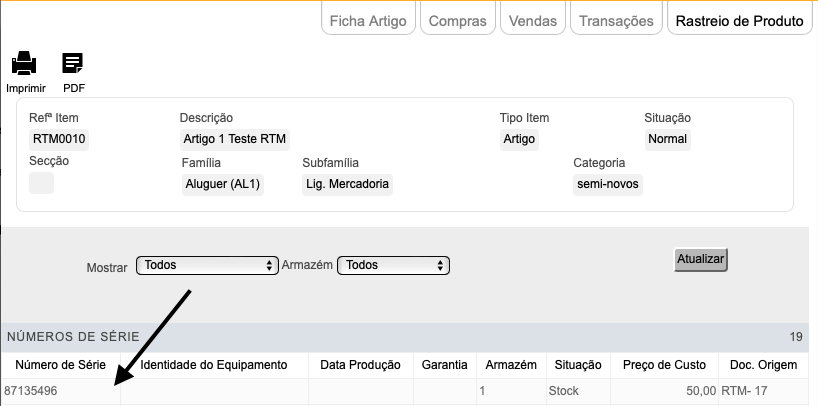Click the Imprimir printer icon

24,63
